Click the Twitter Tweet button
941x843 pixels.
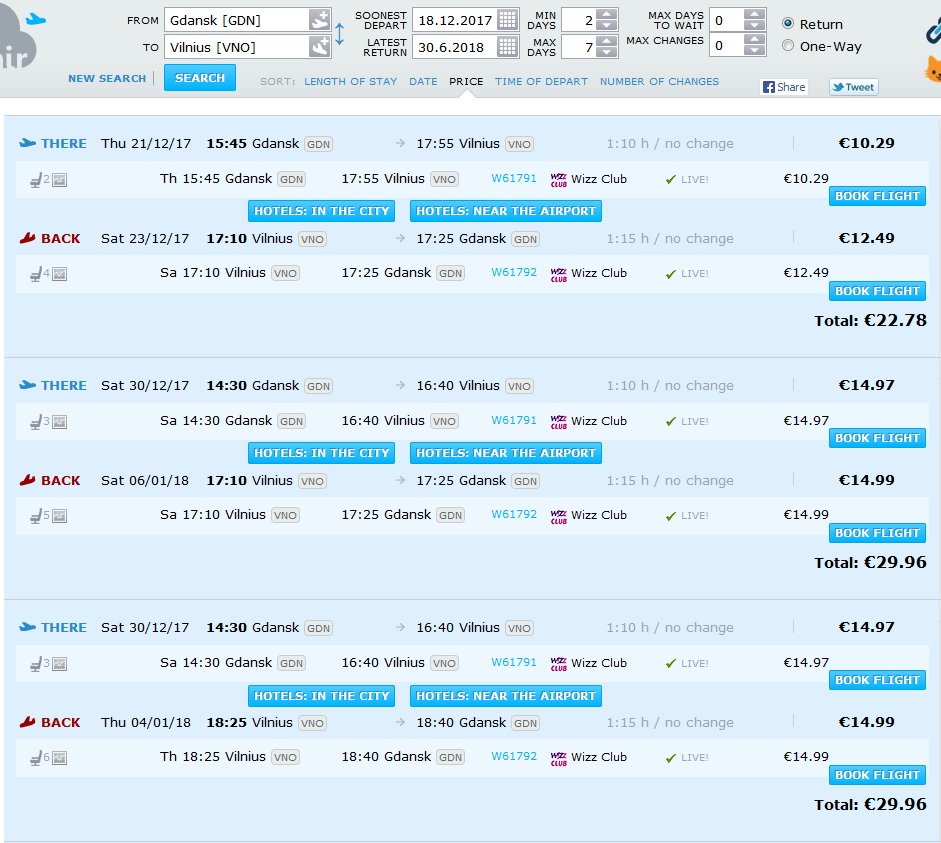coord(853,87)
